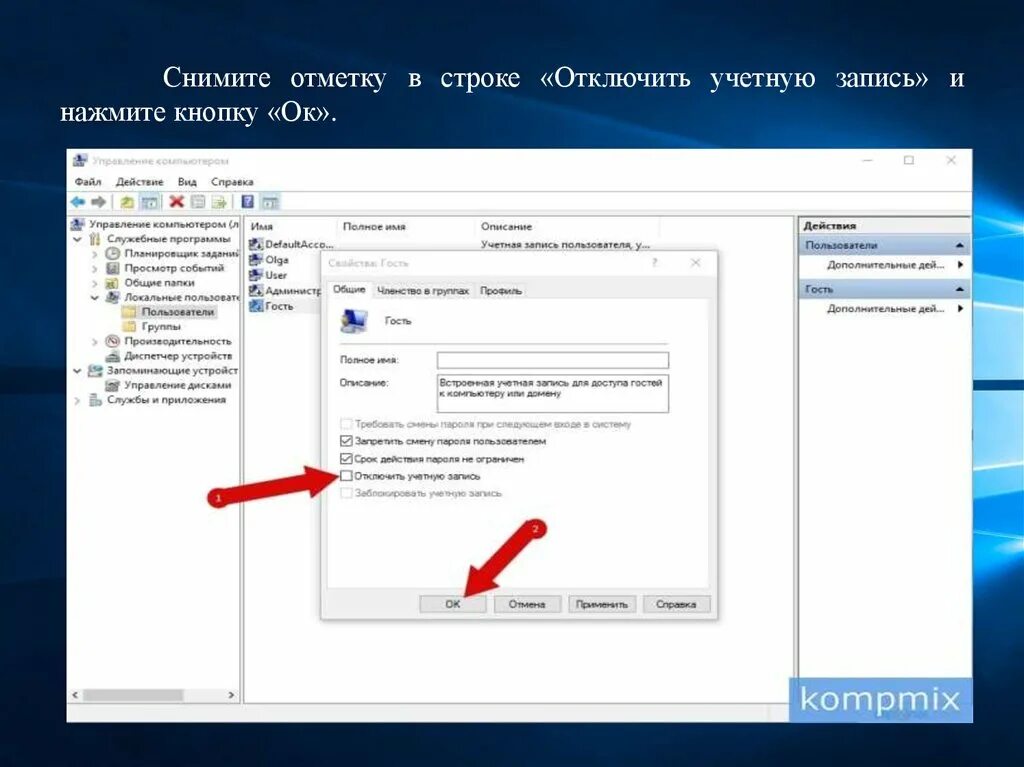
Task: Expand the Общие папки node
Action: [x=95, y=284]
